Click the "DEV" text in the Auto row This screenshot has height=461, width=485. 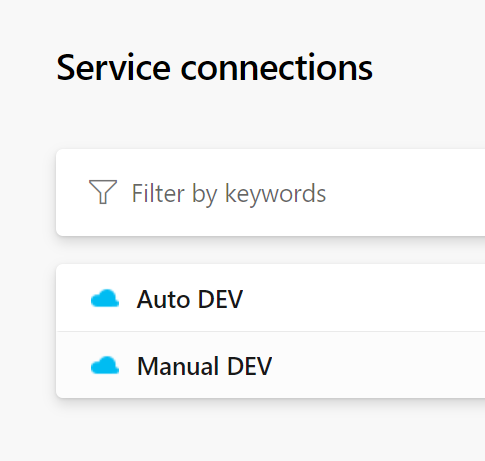pos(220,299)
